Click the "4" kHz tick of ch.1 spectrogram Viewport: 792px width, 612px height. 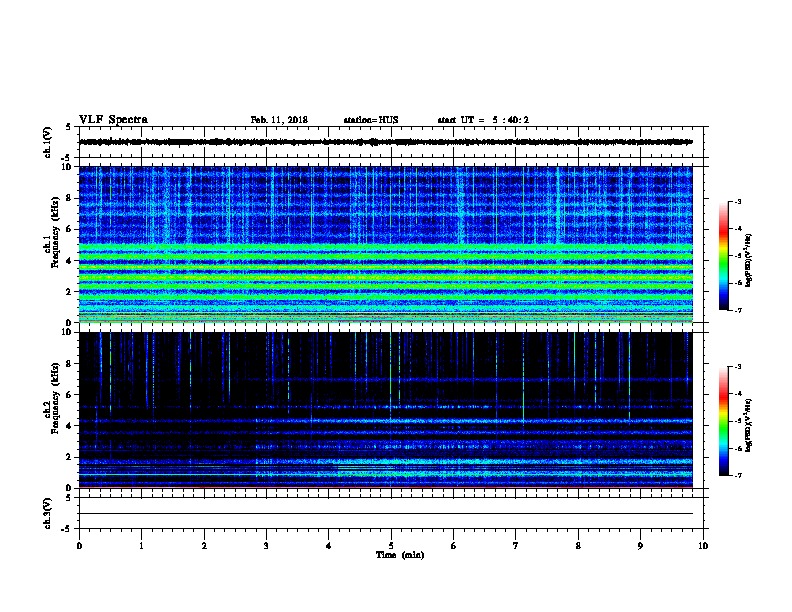click(x=70, y=261)
